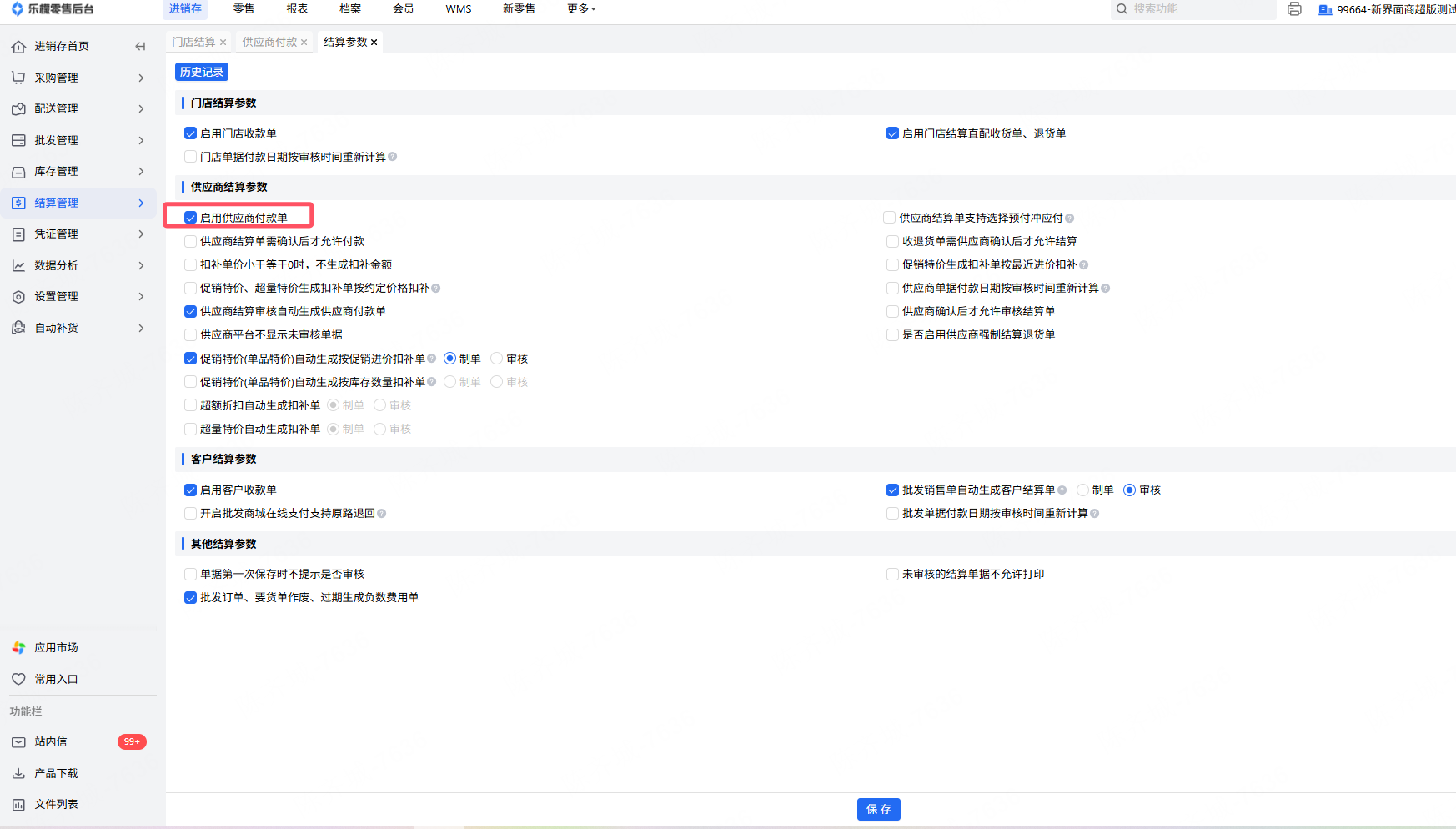Toggle 启用客户收款单 checkbox
This screenshot has height=829, width=1456.
point(190,490)
